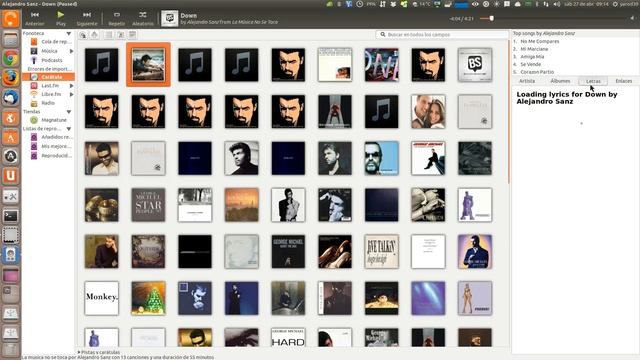The image size is (640, 360).
Task: Select the 'Jive Talkin'' album cover
Action: pos(381,251)
